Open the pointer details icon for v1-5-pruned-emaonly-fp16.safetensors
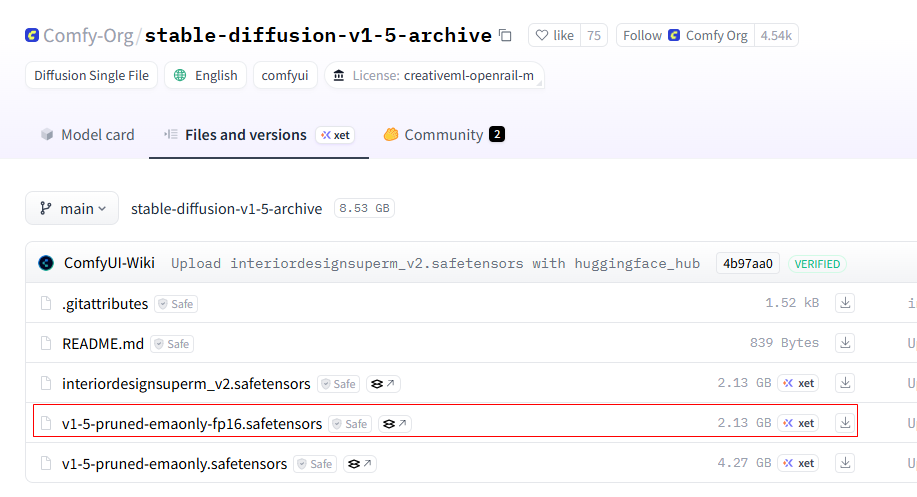917x497 pixels. click(395, 423)
